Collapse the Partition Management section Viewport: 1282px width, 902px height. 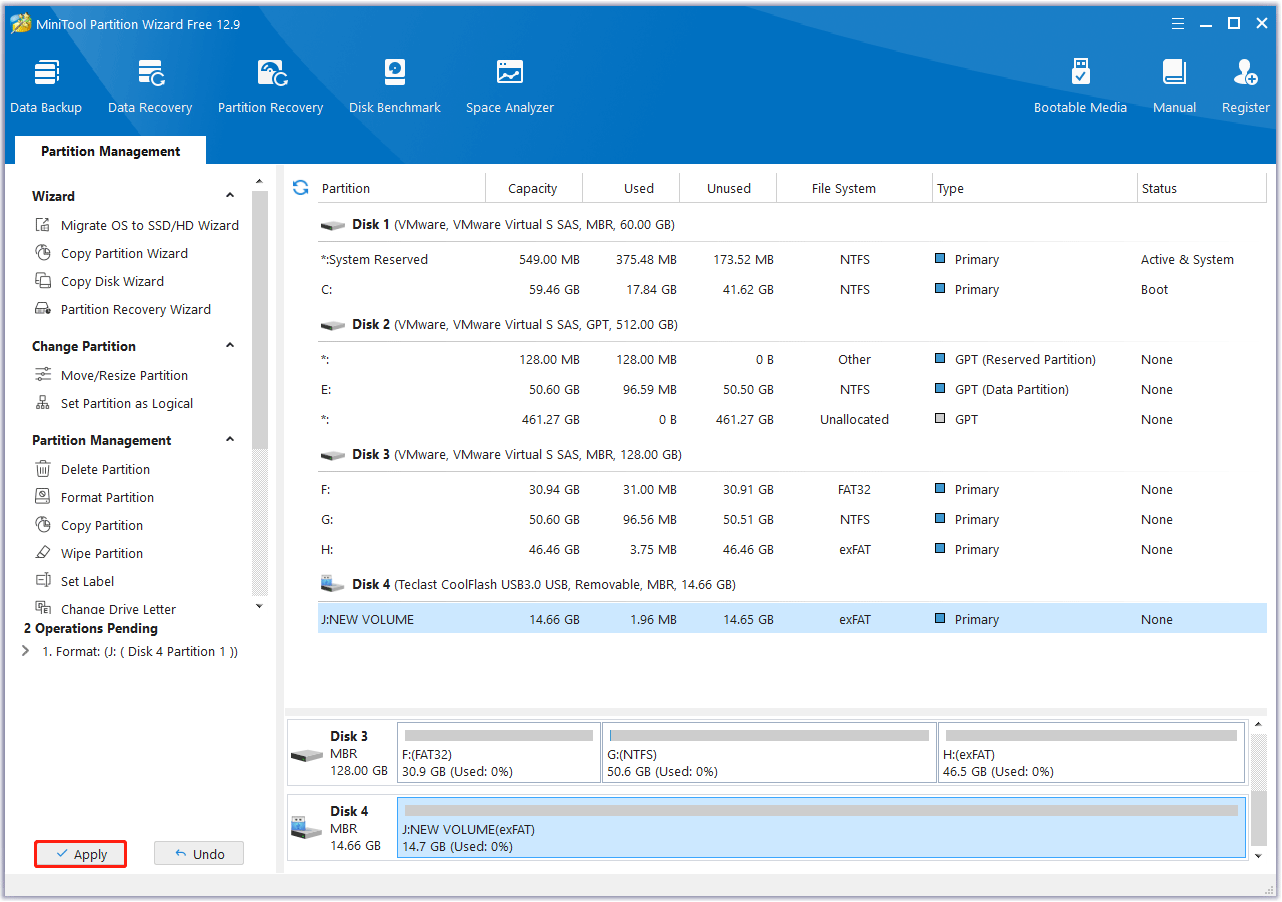pyautogui.click(x=230, y=440)
